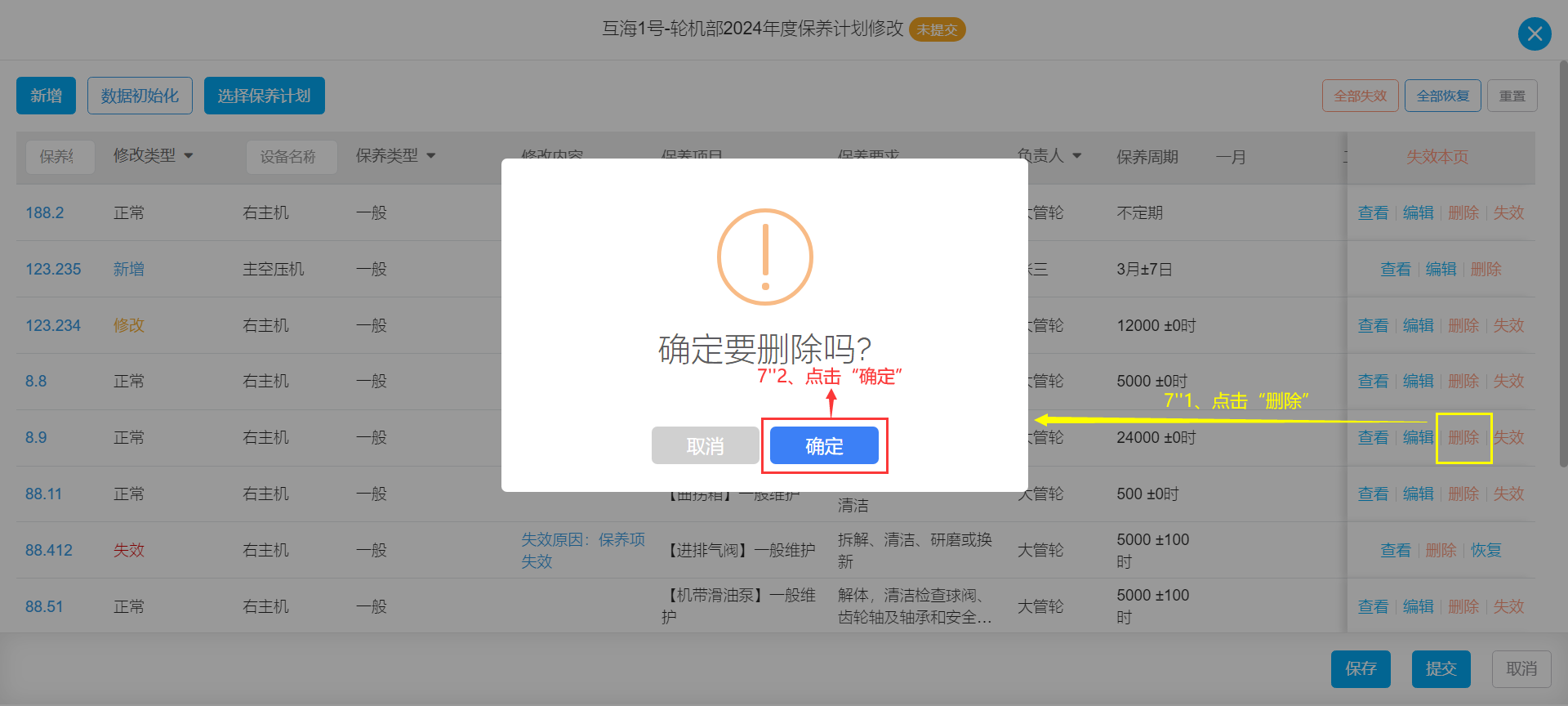Click 查看 in row 8.8
The image size is (1568, 706).
1373,381
